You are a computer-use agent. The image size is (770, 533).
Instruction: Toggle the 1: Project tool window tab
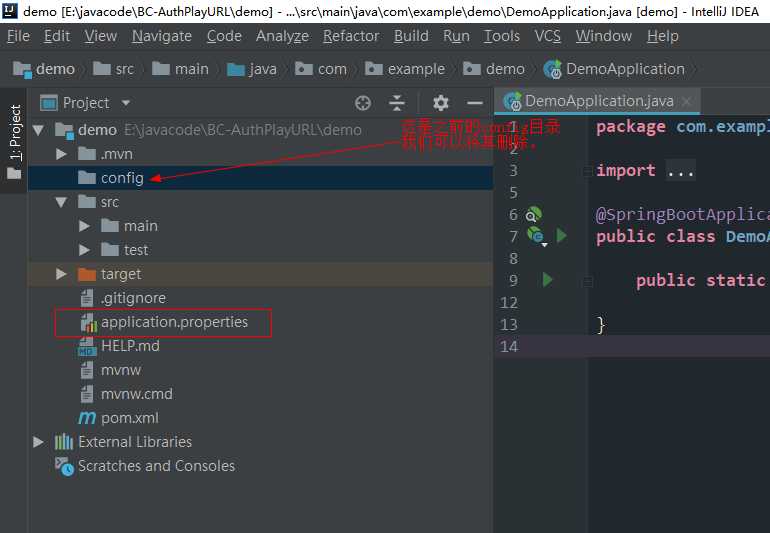click(x=14, y=141)
